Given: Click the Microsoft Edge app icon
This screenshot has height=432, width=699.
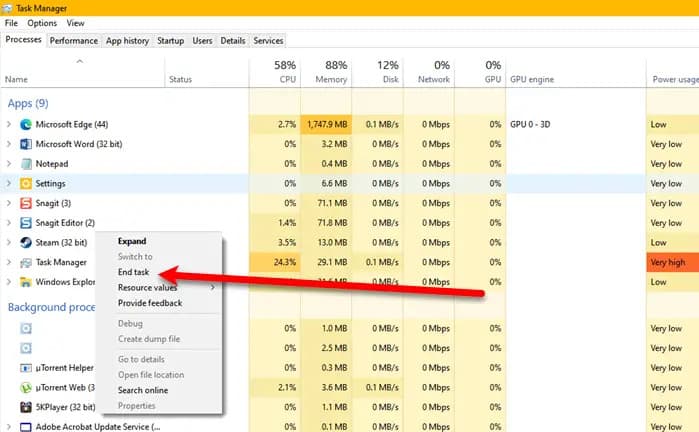Looking at the screenshot, I should 26,124.
